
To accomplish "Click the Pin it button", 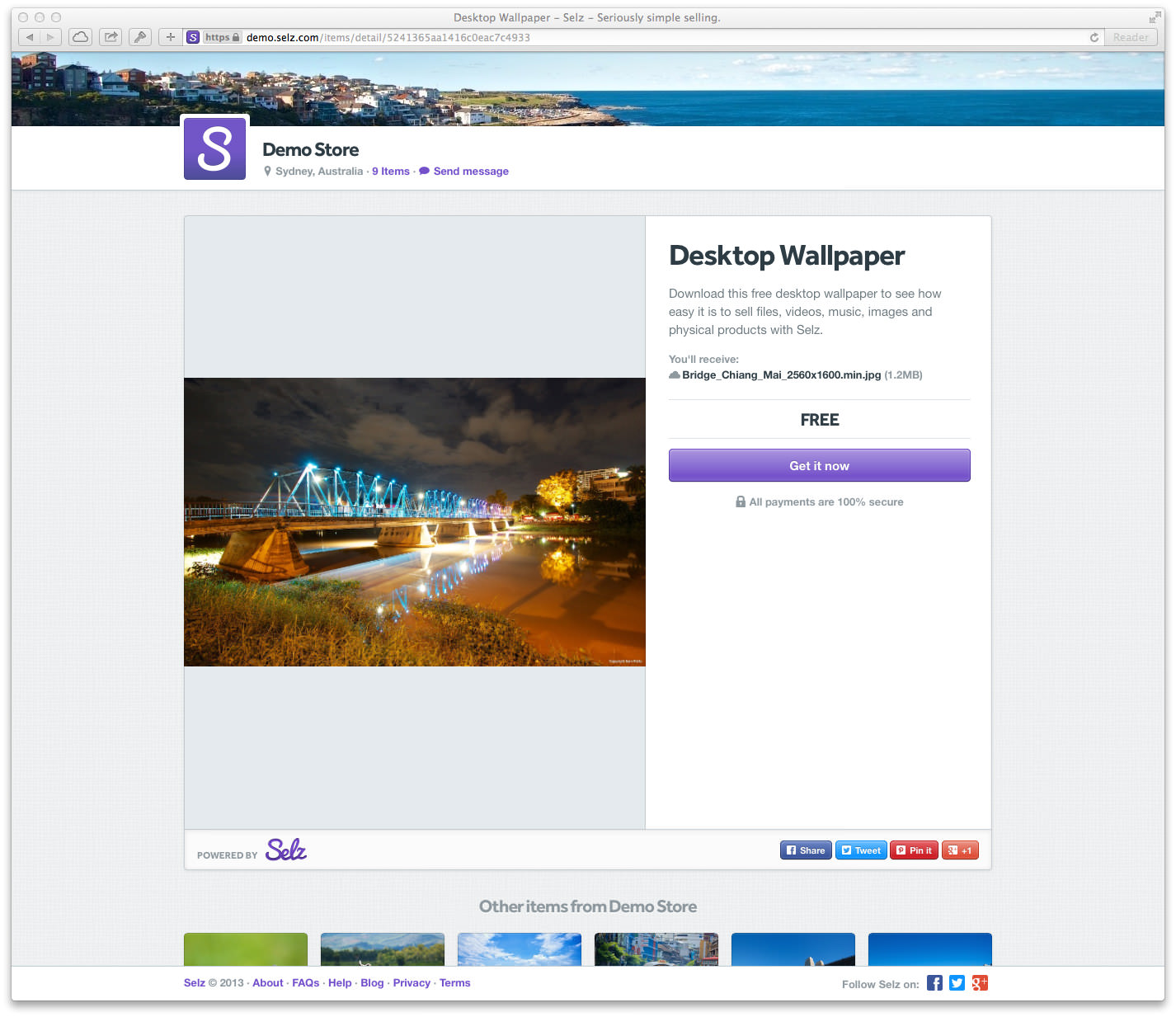I will pos(914,850).
